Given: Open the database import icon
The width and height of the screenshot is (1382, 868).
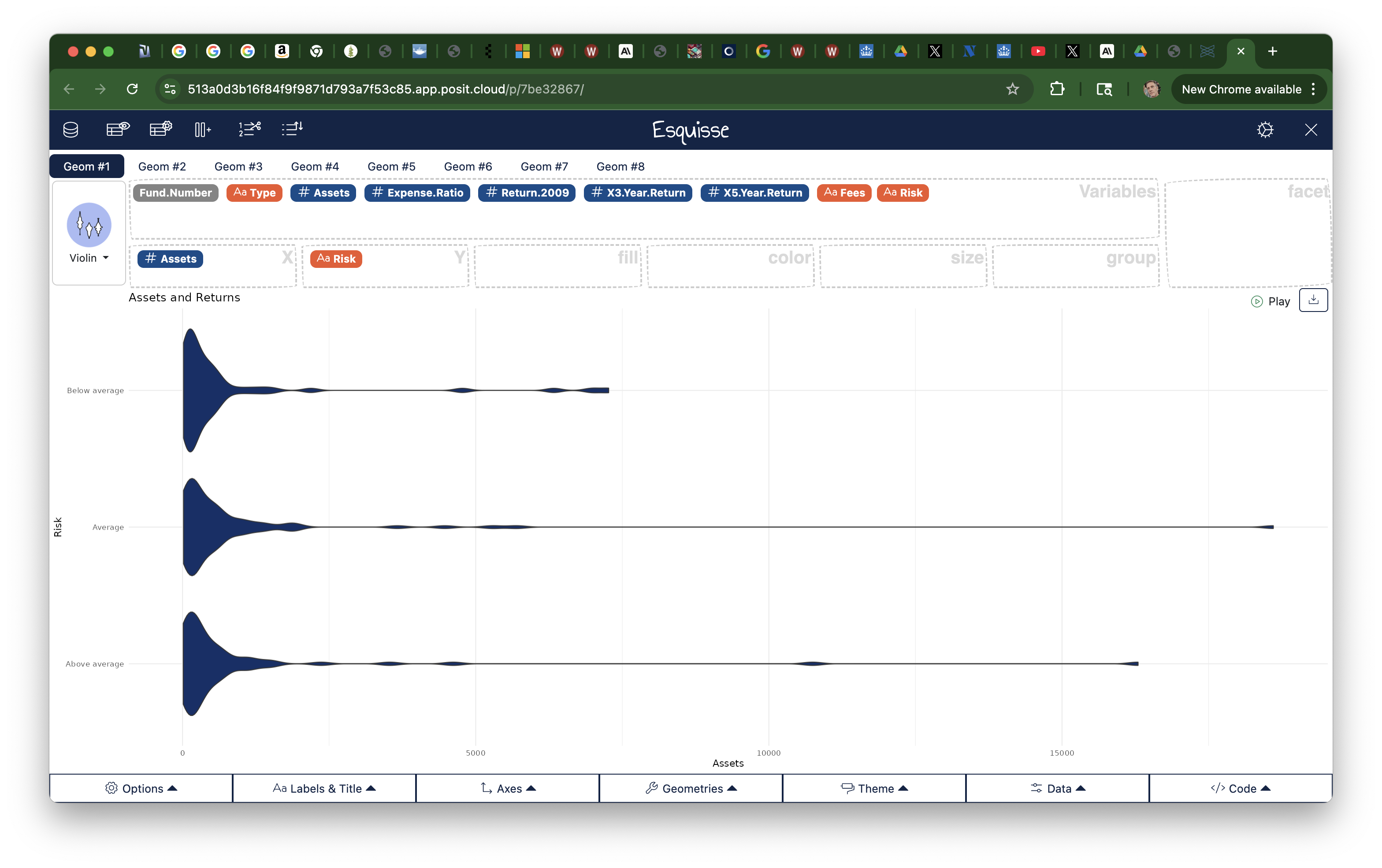Looking at the screenshot, I should (71, 130).
